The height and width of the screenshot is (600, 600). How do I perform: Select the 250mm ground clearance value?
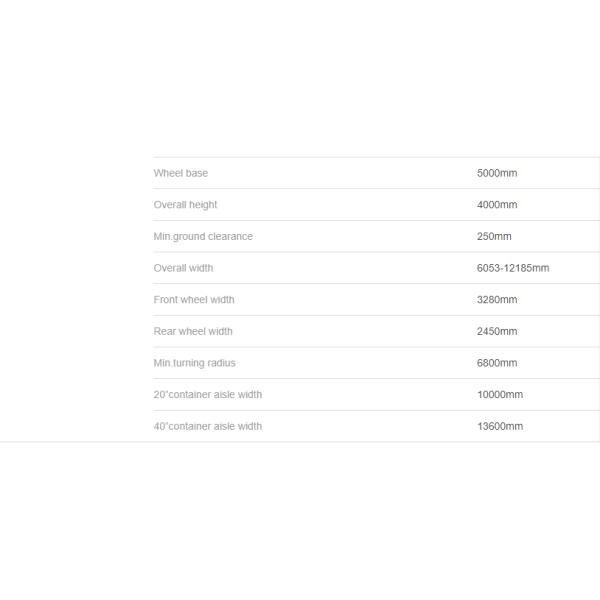tap(494, 237)
